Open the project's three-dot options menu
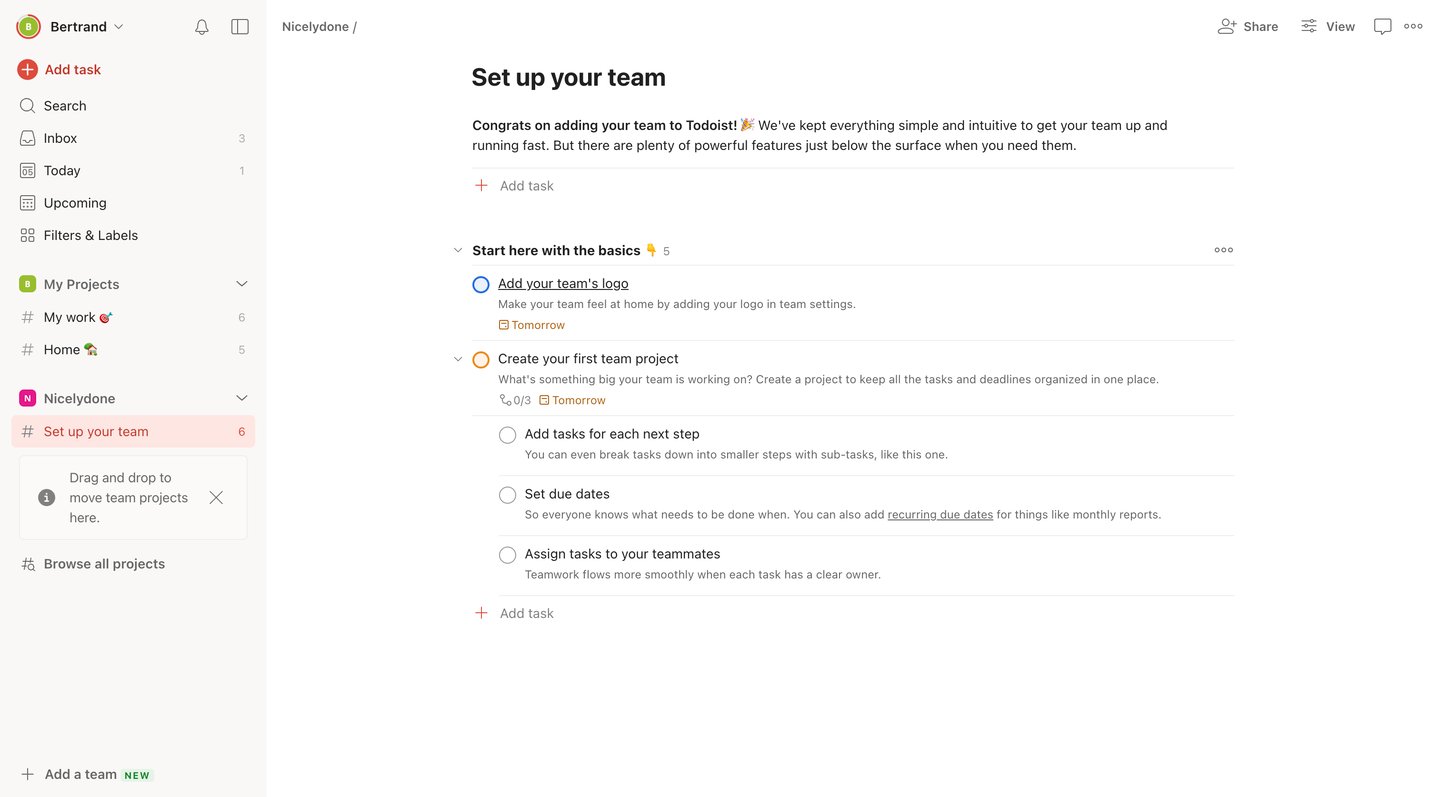 click(x=1413, y=26)
